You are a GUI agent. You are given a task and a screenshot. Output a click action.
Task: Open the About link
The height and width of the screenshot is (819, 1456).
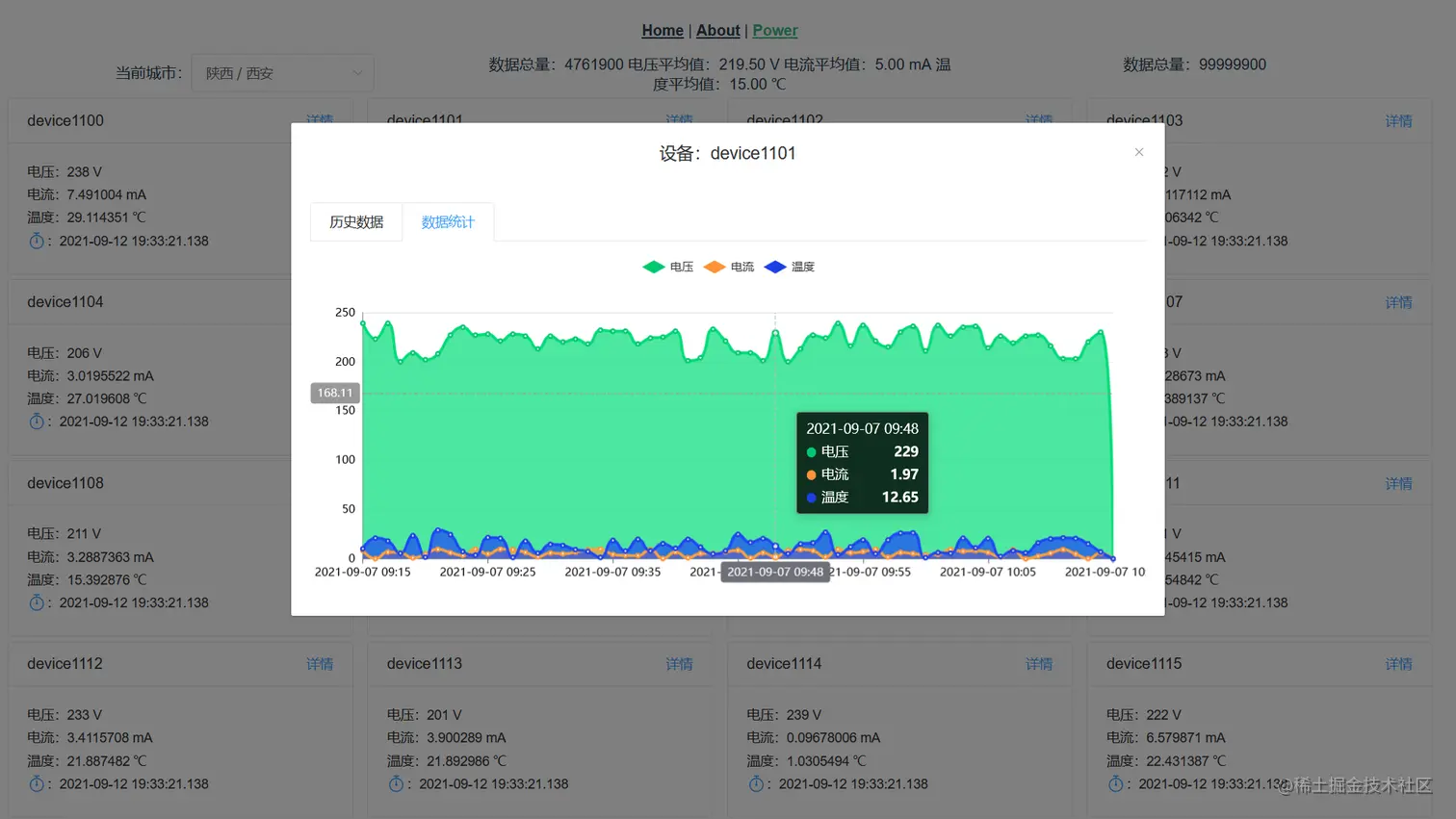718,31
